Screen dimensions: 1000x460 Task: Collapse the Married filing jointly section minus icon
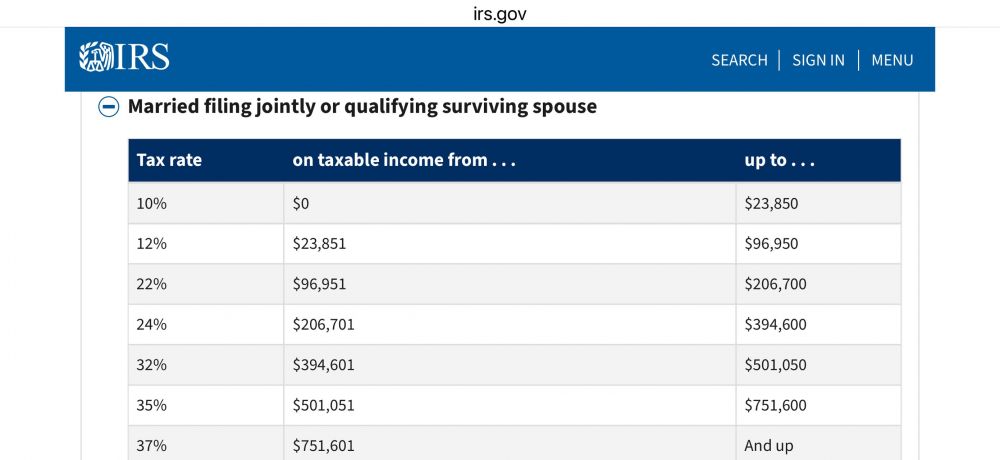(109, 107)
